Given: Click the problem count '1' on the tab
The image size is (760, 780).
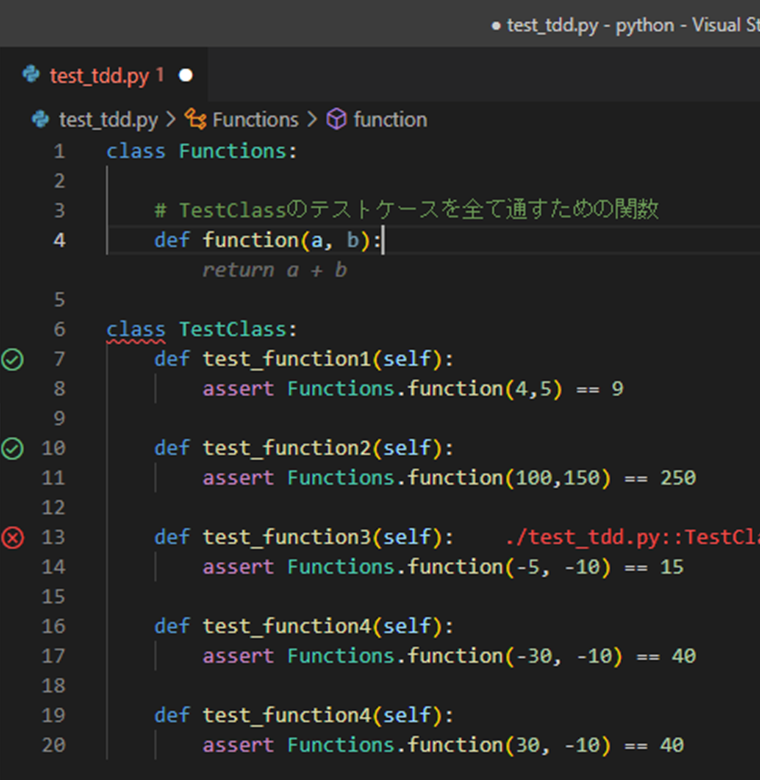Looking at the screenshot, I should 160,75.
